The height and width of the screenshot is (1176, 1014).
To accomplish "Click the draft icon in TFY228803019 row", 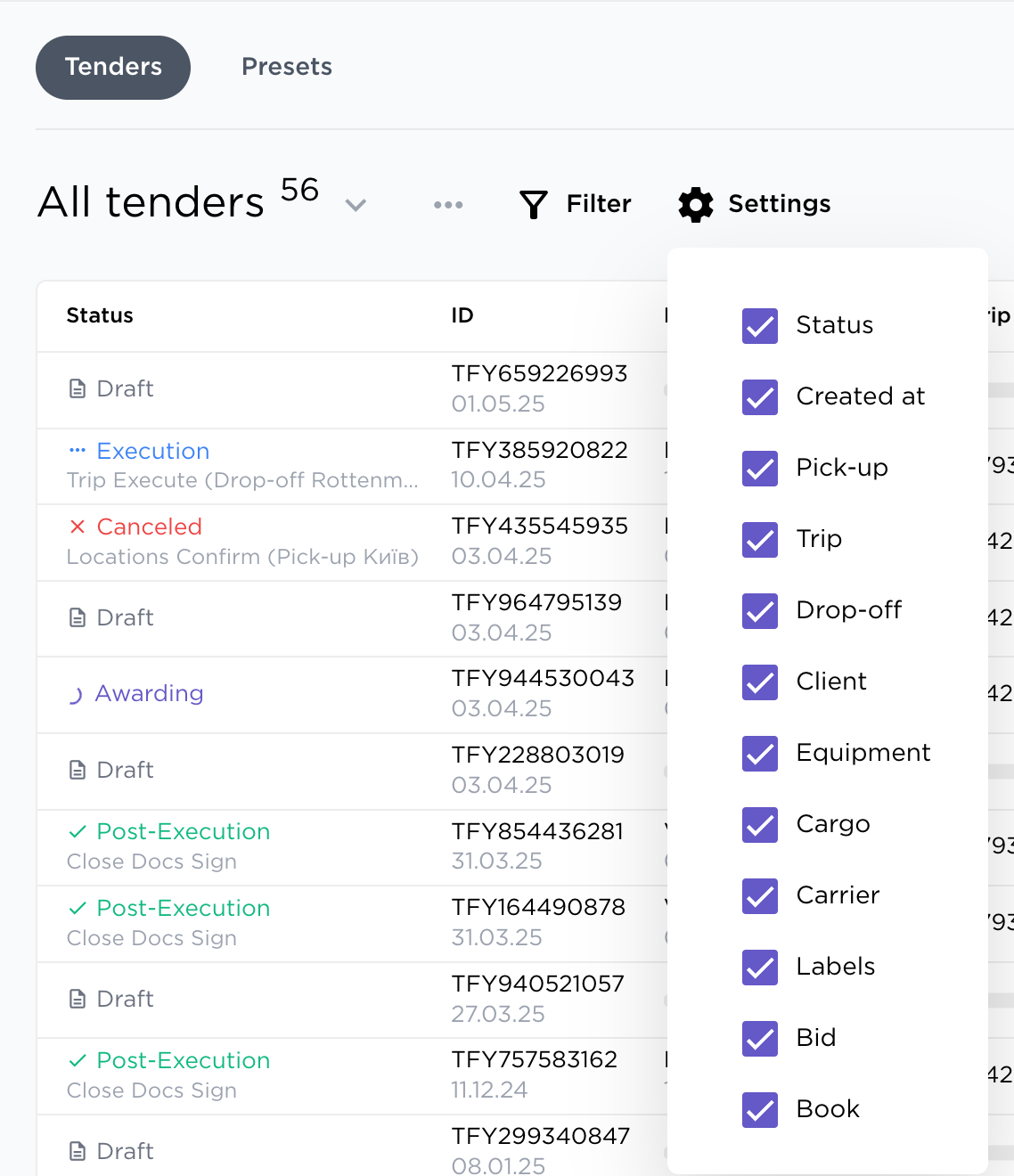I will [x=78, y=770].
